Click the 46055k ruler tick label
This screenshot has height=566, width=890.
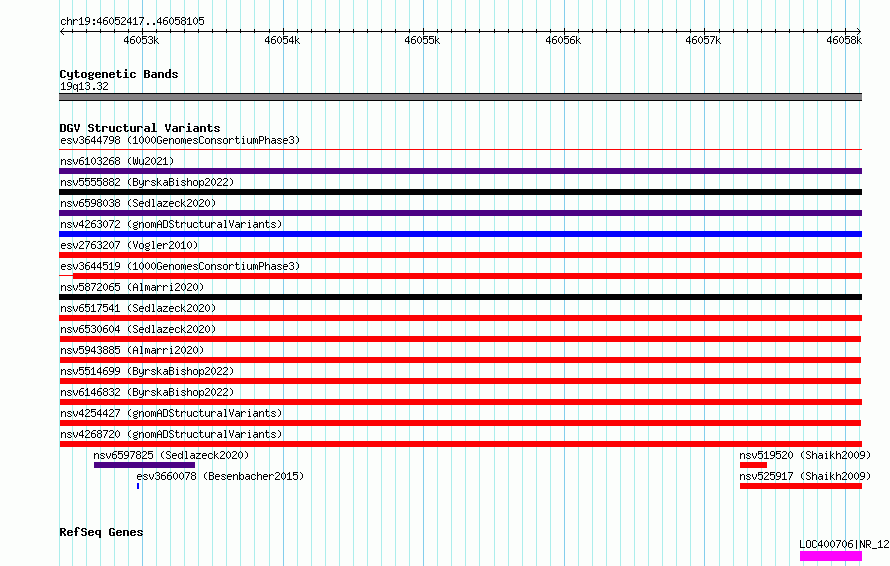tap(422, 40)
